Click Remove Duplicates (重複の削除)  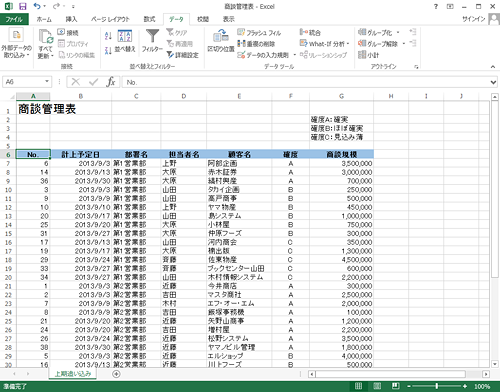[x=256, y=44]
